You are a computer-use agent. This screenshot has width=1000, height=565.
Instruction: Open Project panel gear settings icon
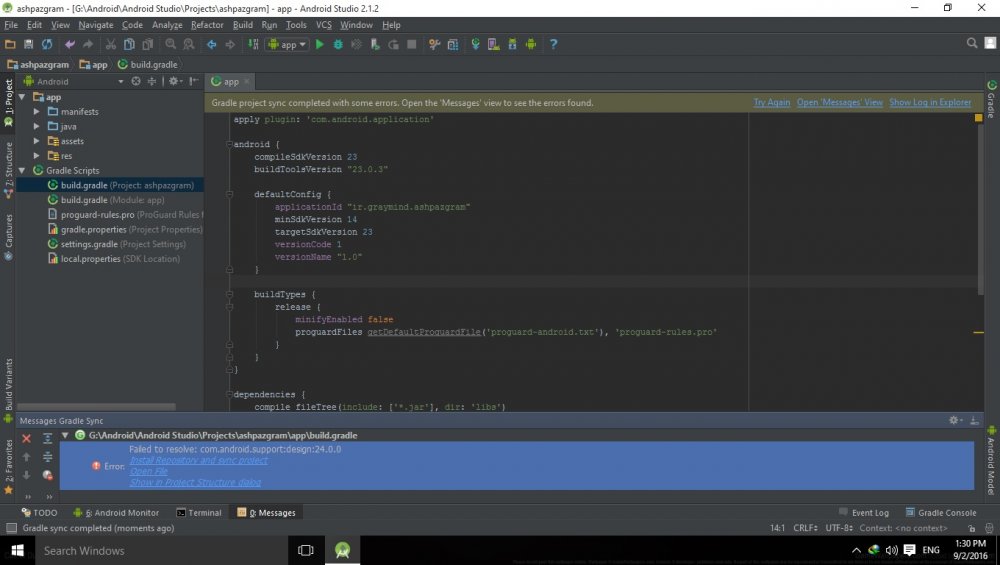[x=173, y=81]
